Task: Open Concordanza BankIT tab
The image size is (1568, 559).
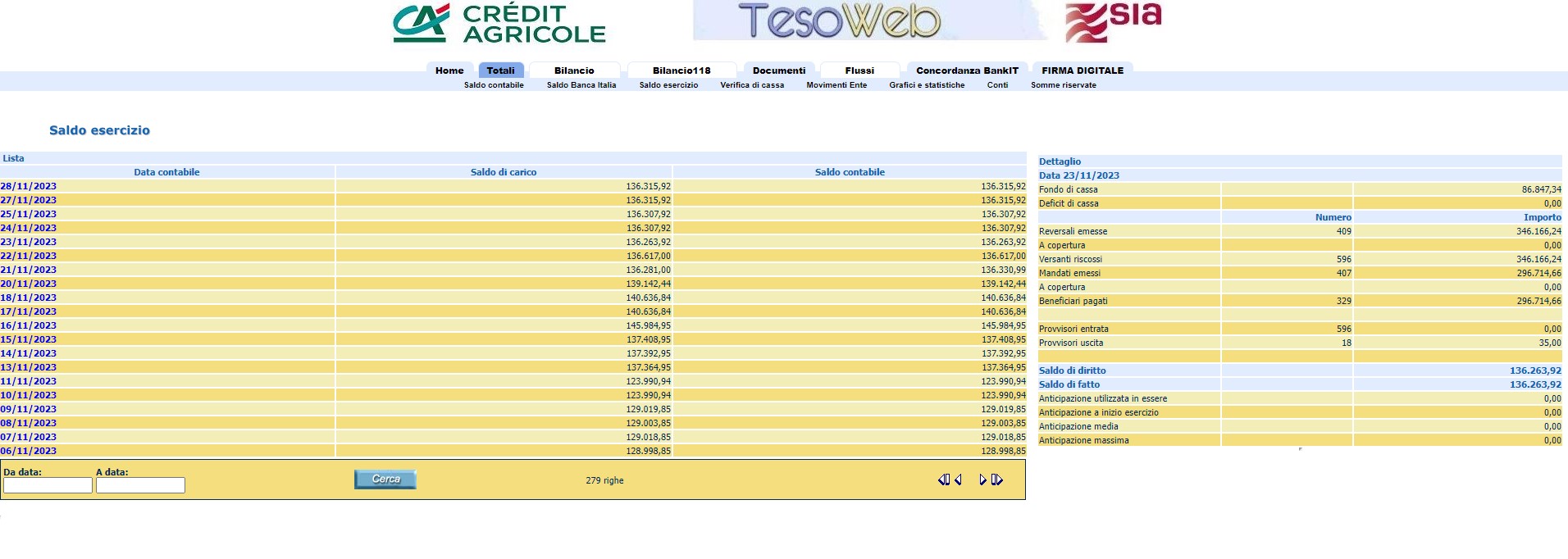Action: [x=967, y=70]
